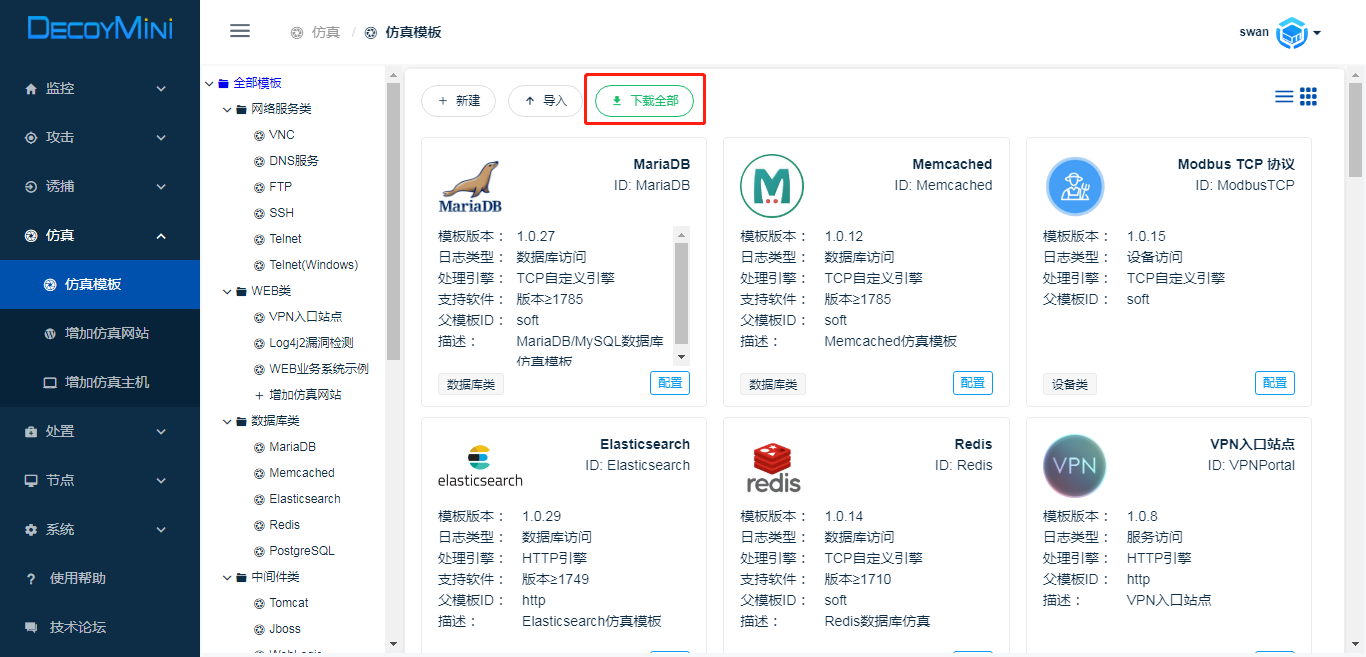Screen dimensions: 1366x657
Task: Click the MariaDB card description scrollbar
Action: click(682, 294)
